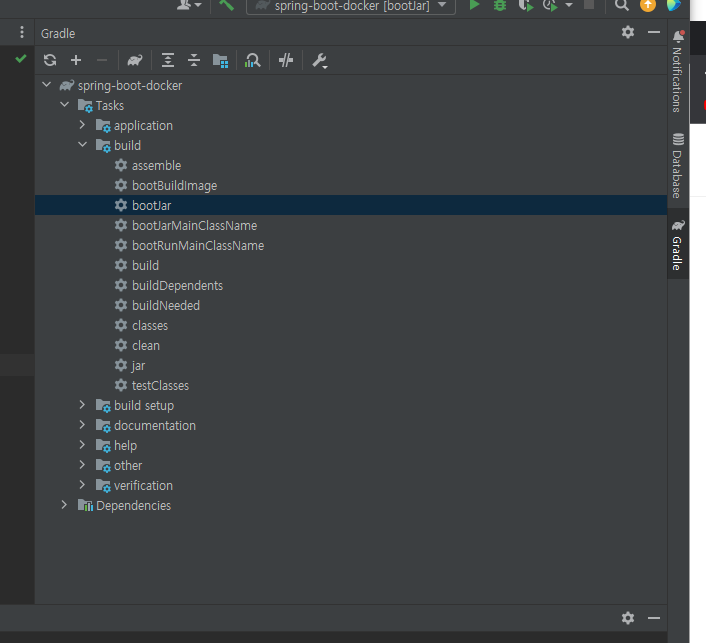Expand the documentation group
This screenshot has height=643, width=706.
pyautogui.click(x=82, y=425)
